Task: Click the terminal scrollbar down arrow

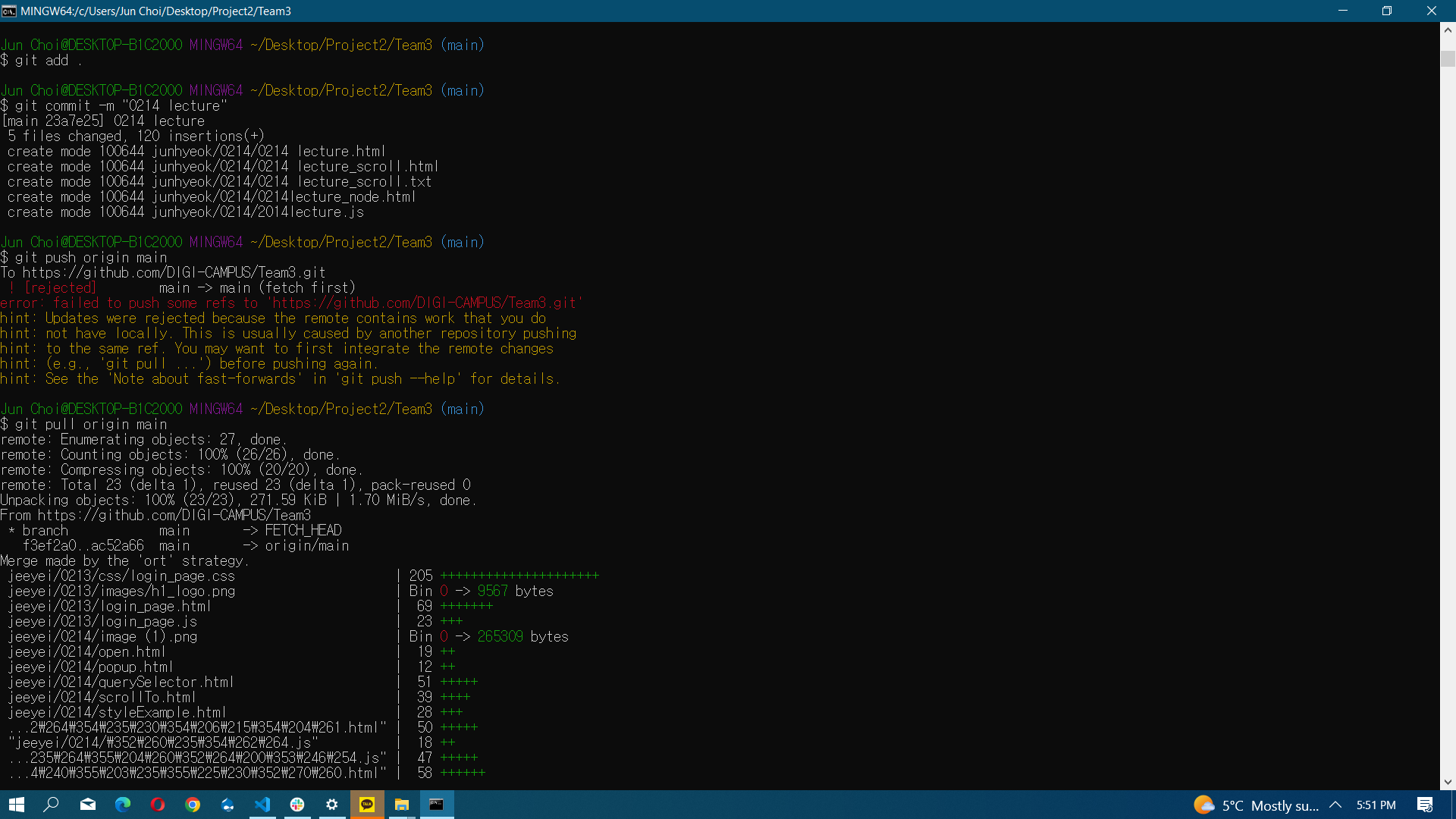Action: (x=1448, y=782)
